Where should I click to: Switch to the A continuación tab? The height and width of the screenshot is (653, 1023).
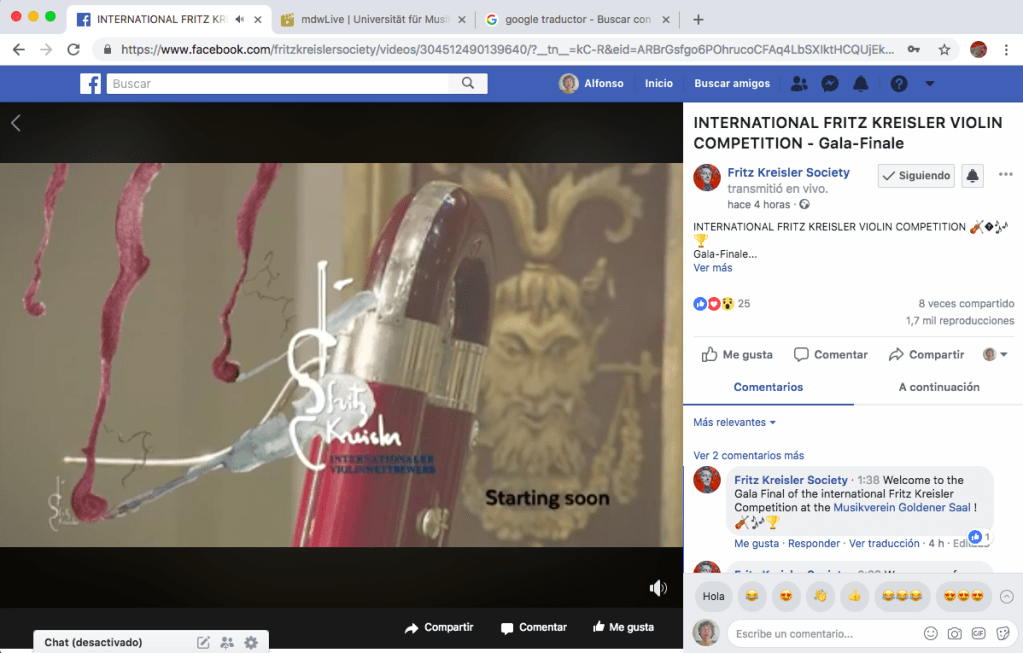[x=938, y=387]
